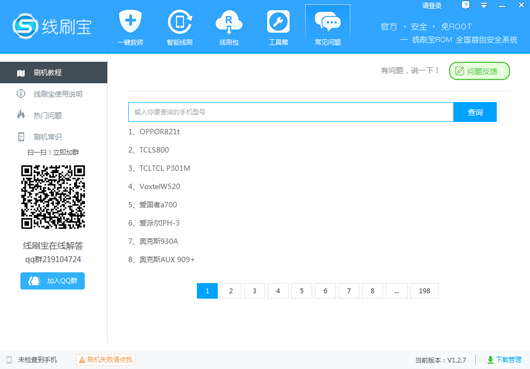Image resolution: width=530 pixels, height=369 pixels.
Task: Click the 当前版本:V1.2.7 version text
Action: (x=440, y=360)
